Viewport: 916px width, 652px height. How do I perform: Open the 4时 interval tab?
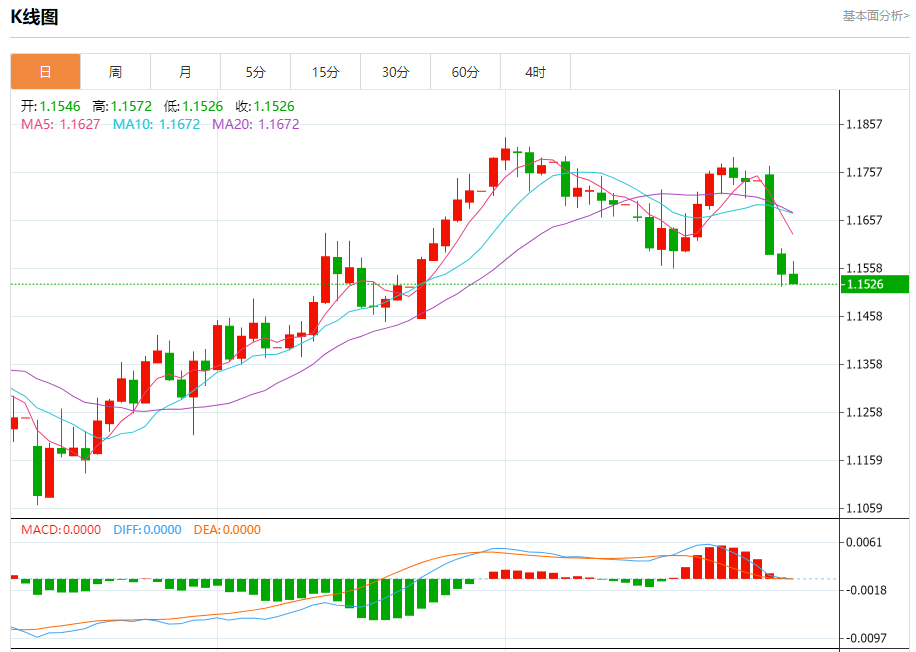coord(536,72)
